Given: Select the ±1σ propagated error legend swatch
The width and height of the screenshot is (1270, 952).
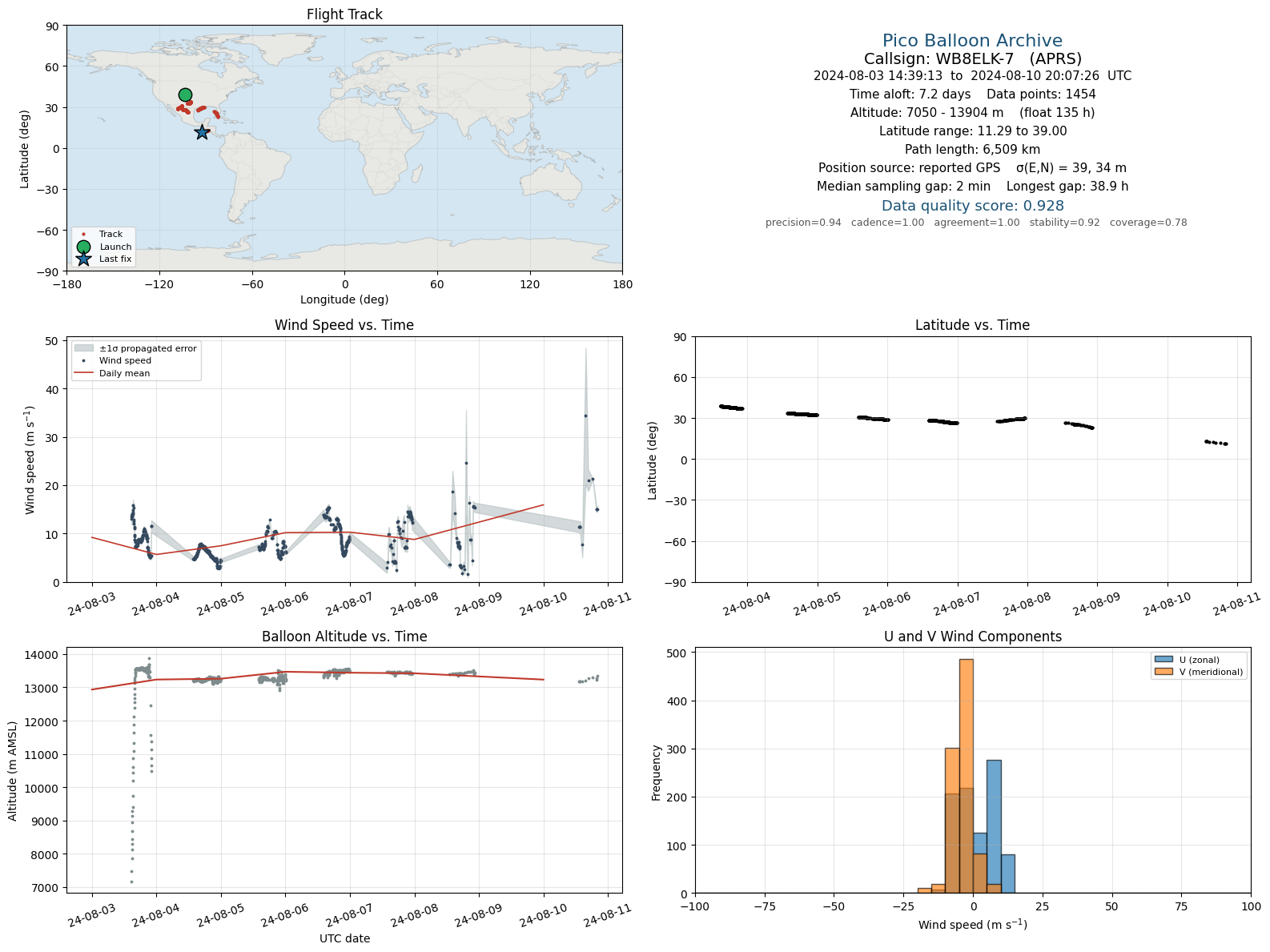Looking at the screenshot, I should click(x=83, y=348).
